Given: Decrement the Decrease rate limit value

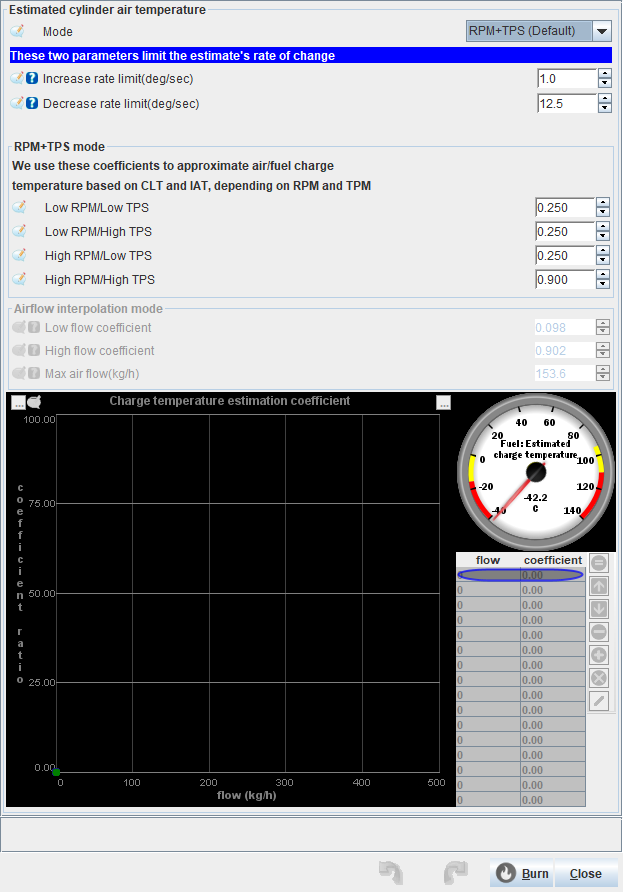Looking at the screenshot, I should pyautogui.click(x=605, y=108).
